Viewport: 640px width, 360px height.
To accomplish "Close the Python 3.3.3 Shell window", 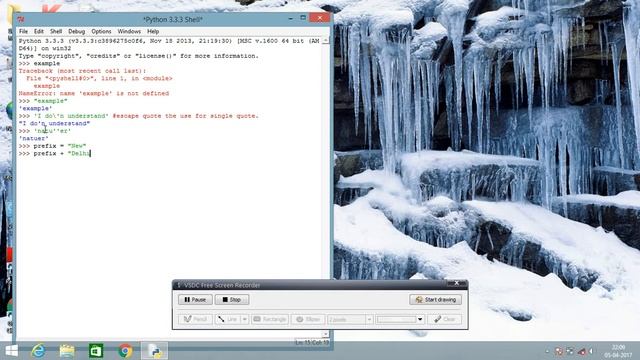I will (x=319, y=18).
